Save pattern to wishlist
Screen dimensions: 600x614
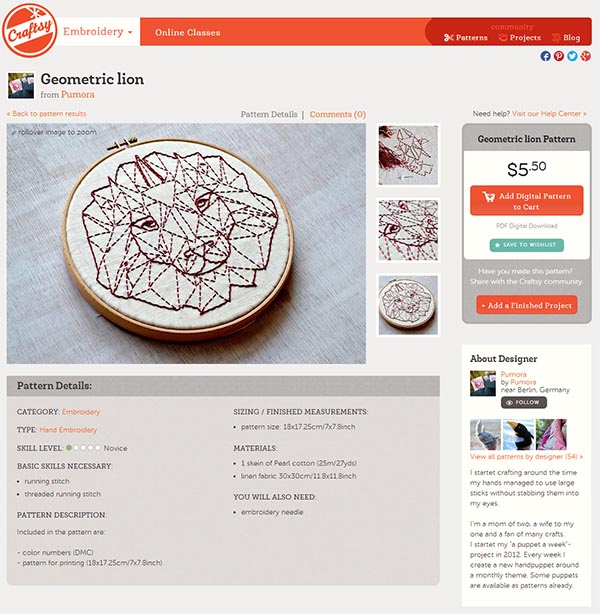526,245
